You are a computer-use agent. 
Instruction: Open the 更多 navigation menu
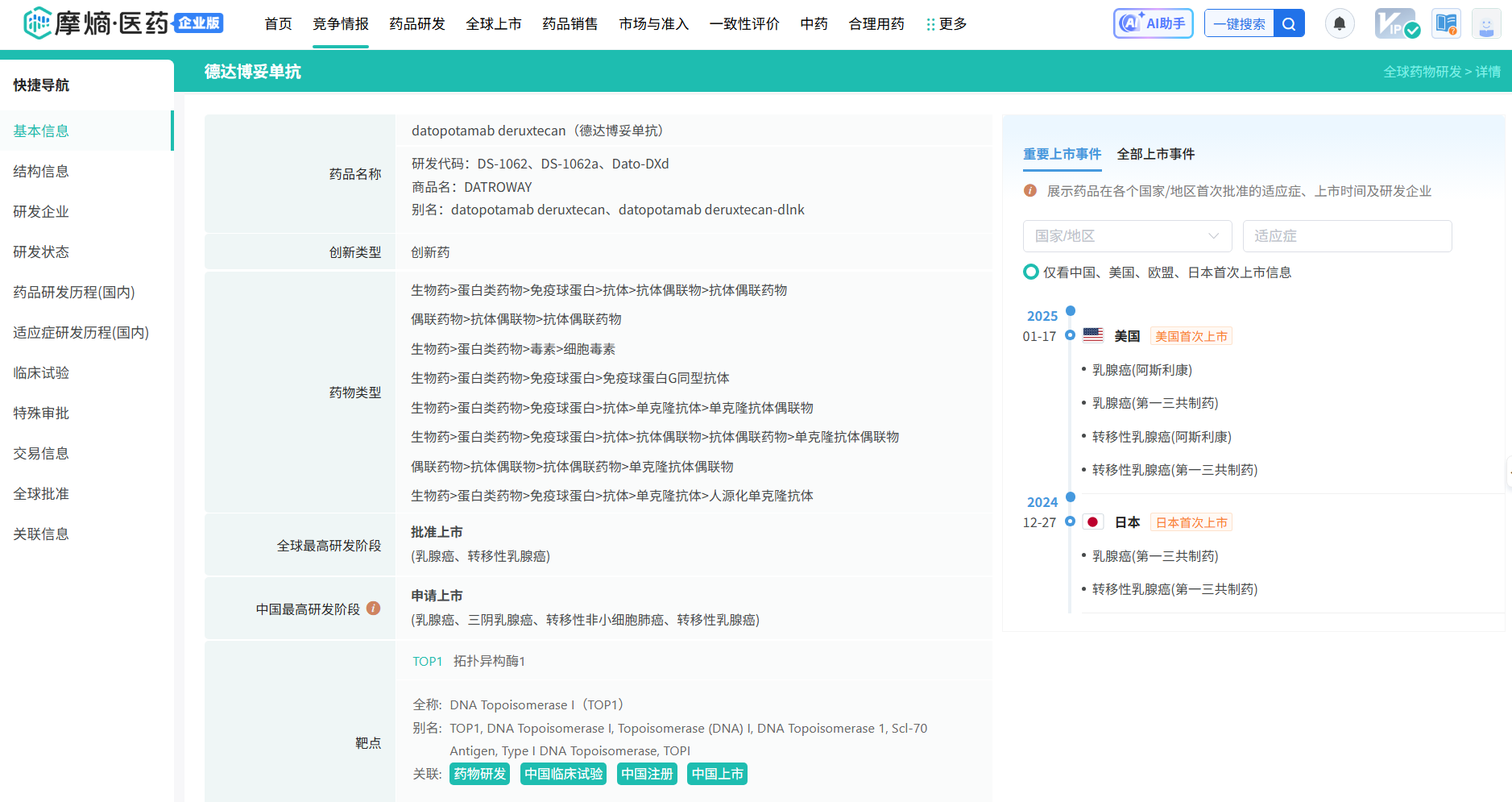(x=947, y=24)
